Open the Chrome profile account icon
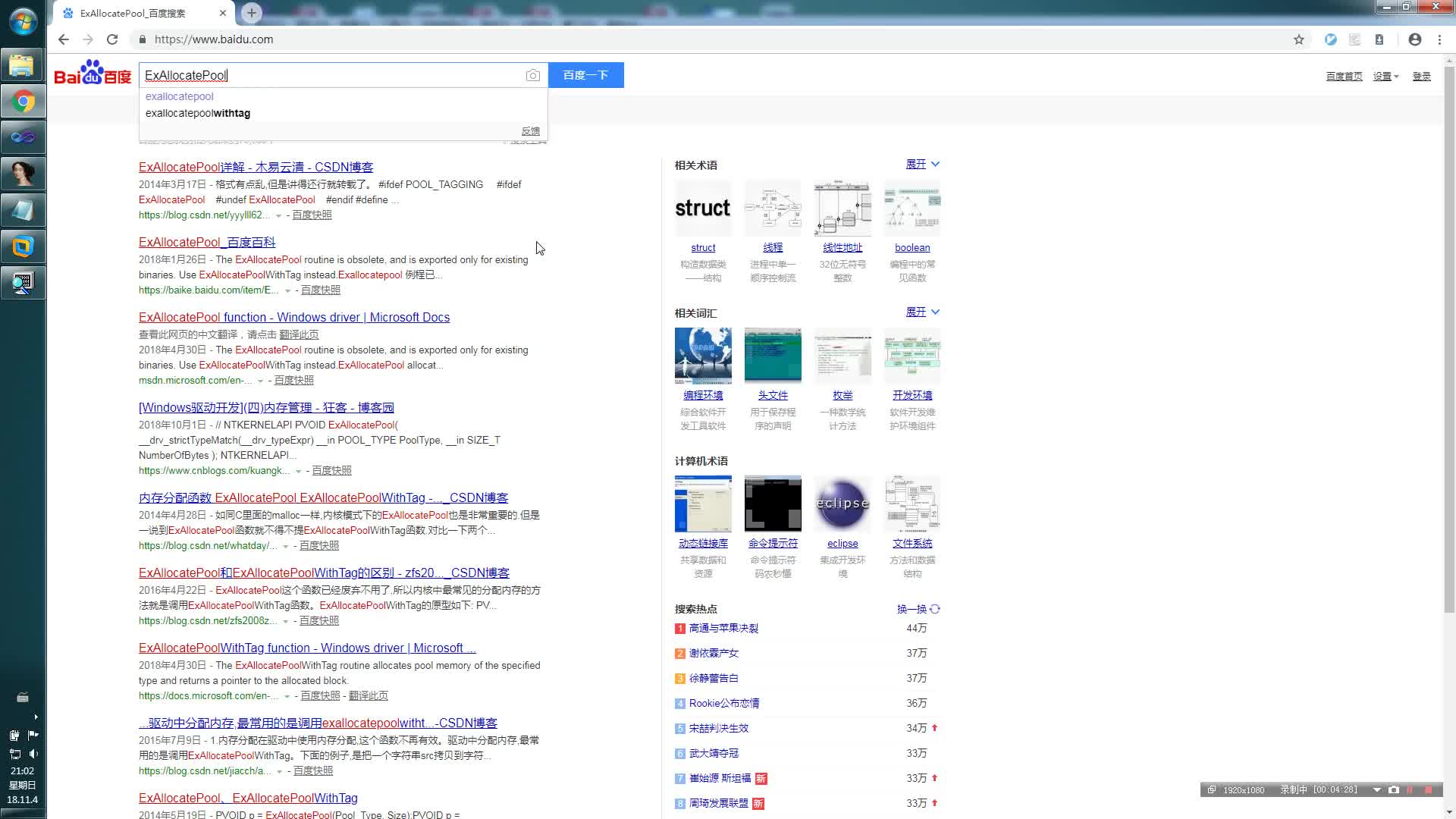Screen dimensions: 1456x819 (x=1414, y=39)
